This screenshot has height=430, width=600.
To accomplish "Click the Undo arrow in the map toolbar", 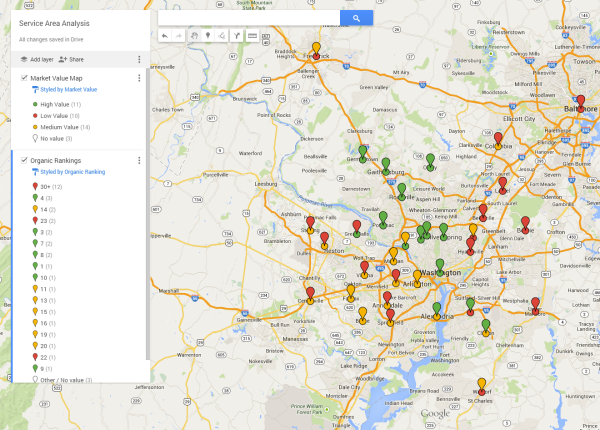I will (165, 36).
